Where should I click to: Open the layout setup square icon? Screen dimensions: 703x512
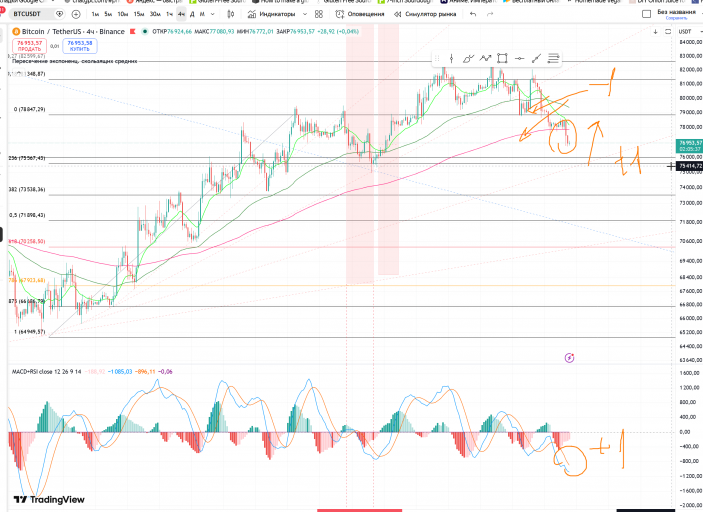[647, 14]
